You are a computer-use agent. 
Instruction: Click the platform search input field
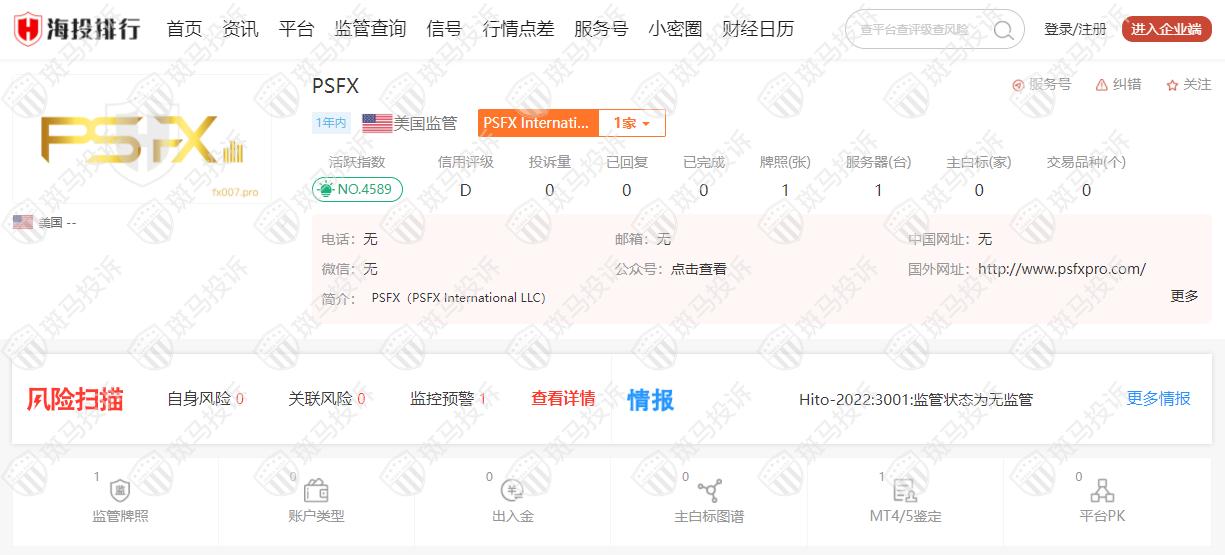coord(915,30)
